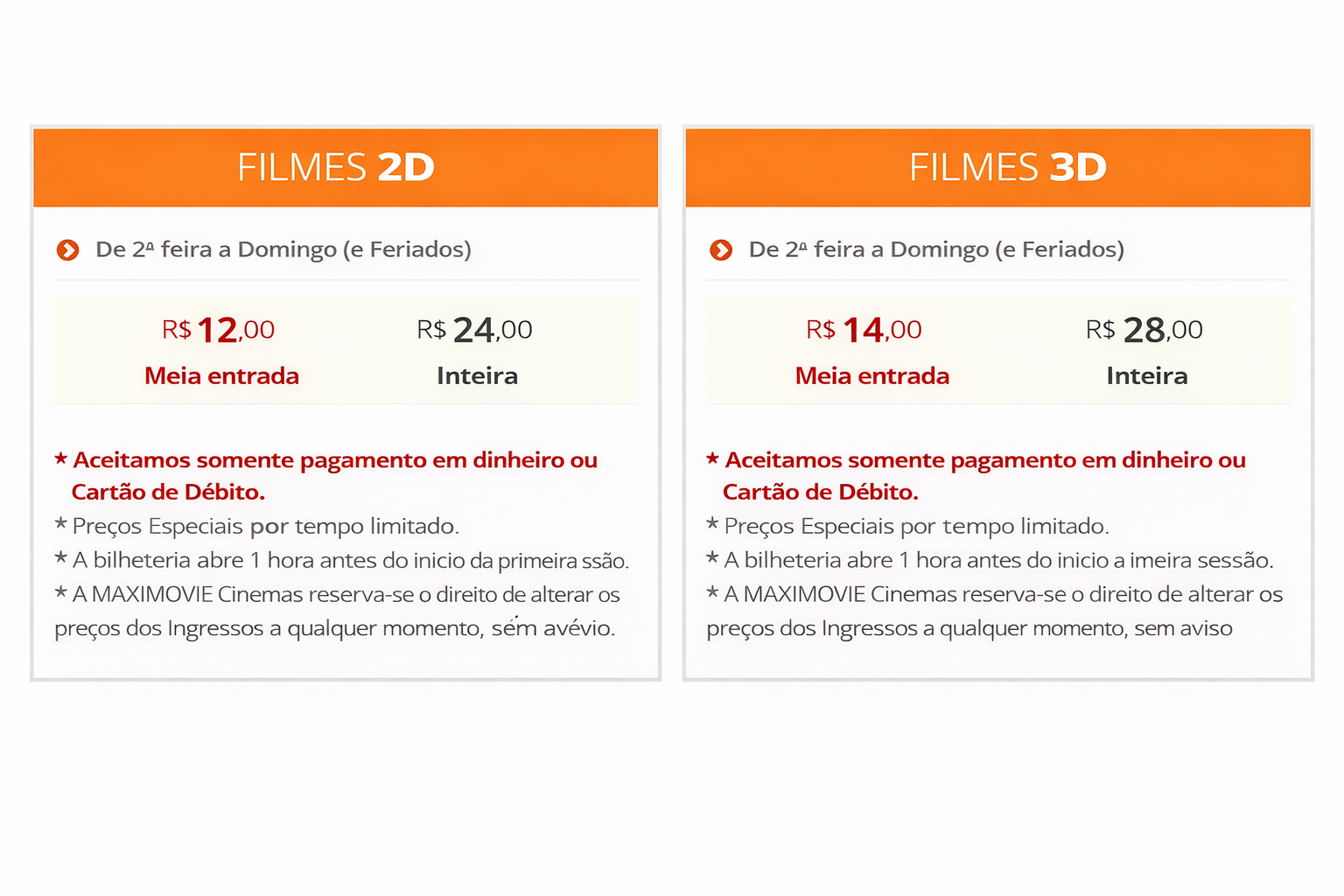
Task: Click the R$ 24,00 full-price amount
Action: point(475,330)
